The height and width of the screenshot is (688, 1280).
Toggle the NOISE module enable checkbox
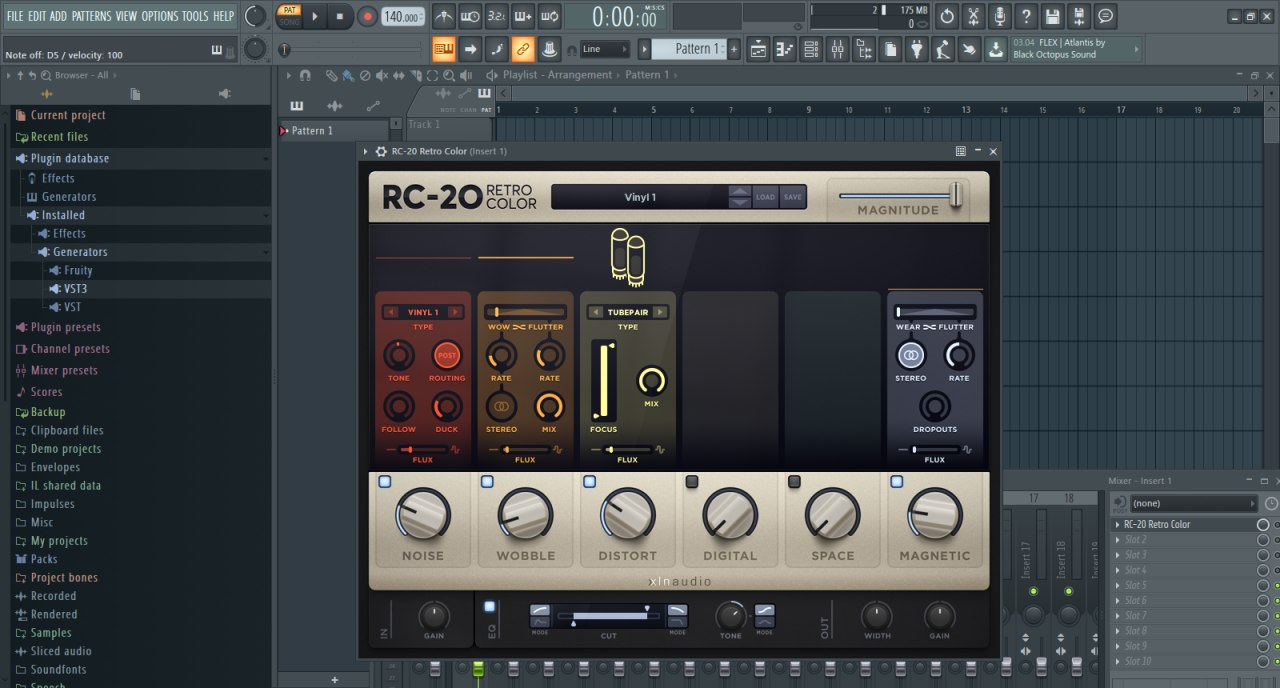(385, 482)
